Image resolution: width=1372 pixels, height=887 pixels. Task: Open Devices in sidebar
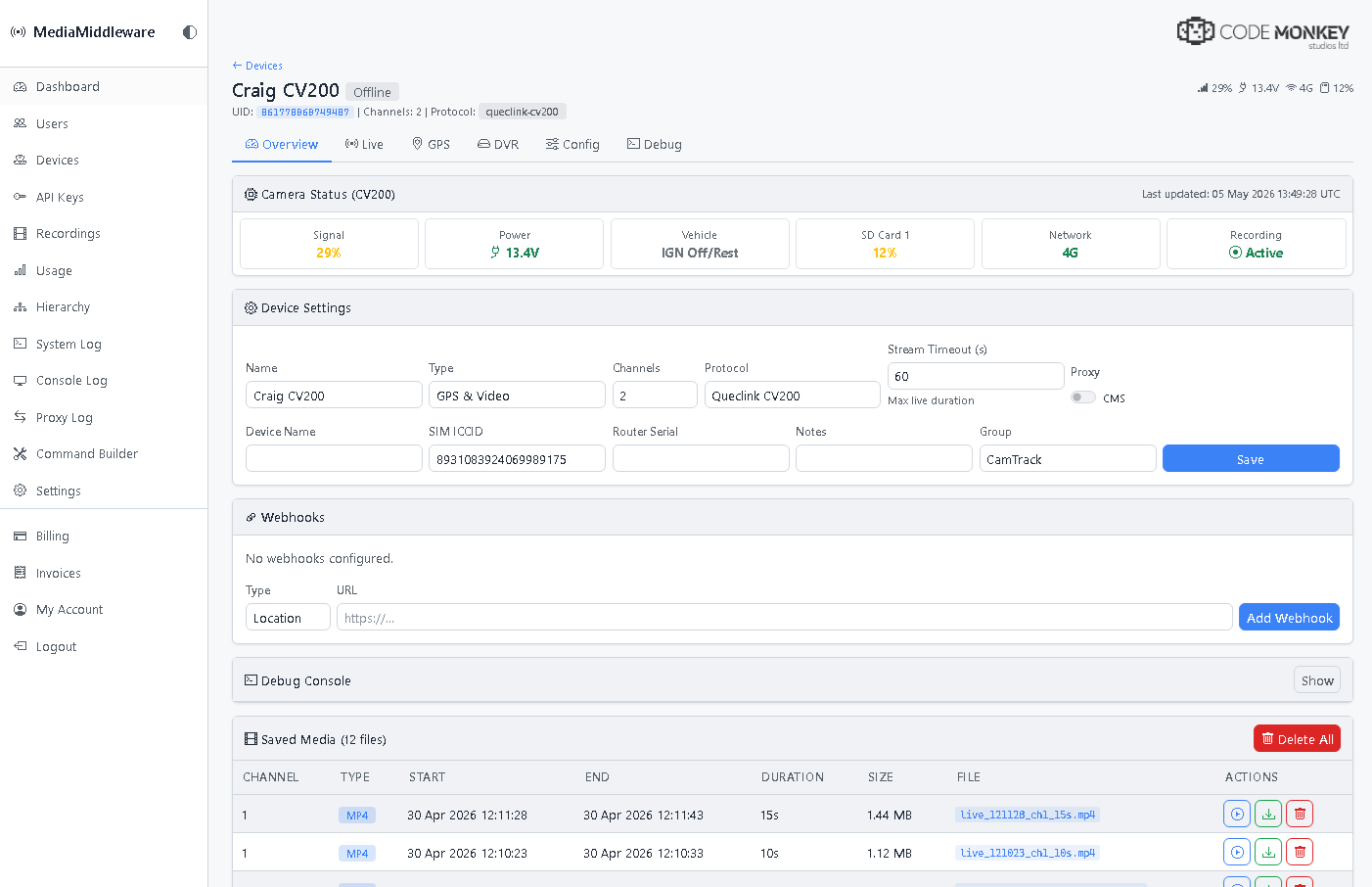coord(104,160)
